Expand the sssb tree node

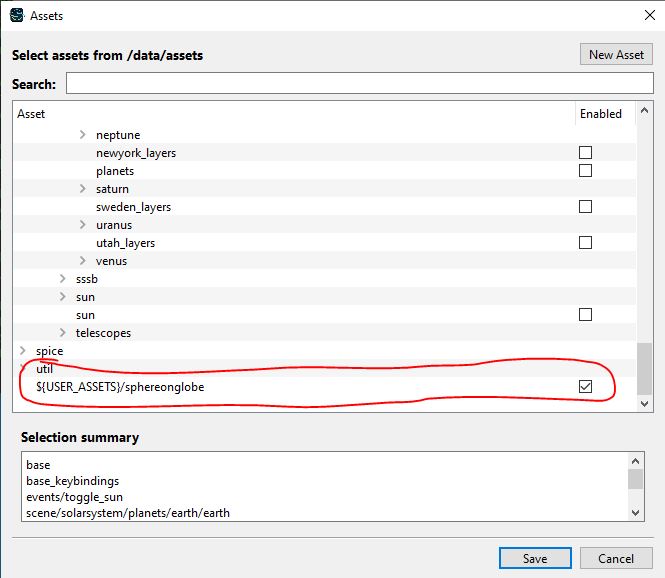point(63,279)
